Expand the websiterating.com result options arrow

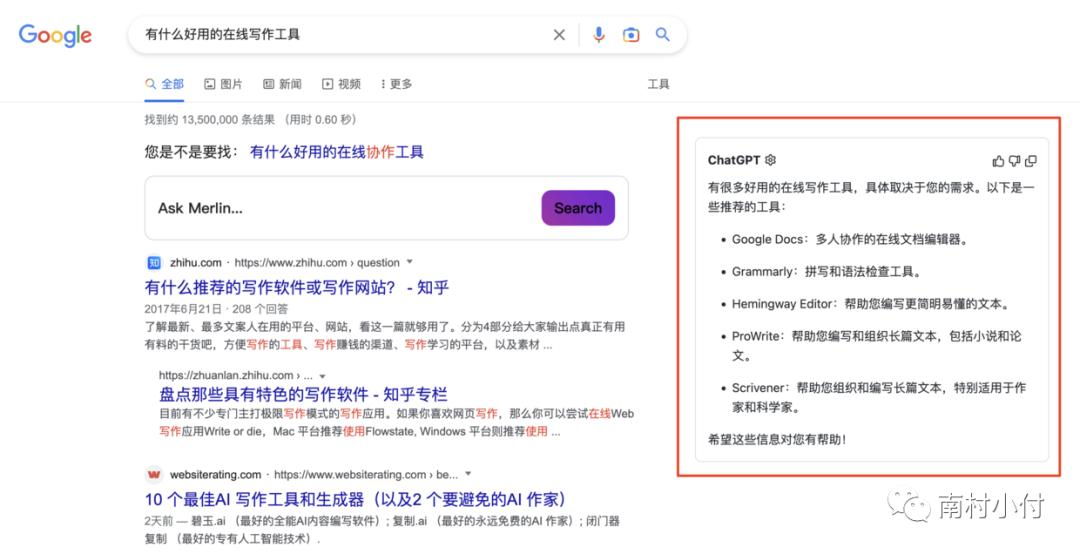click(468, 474)
